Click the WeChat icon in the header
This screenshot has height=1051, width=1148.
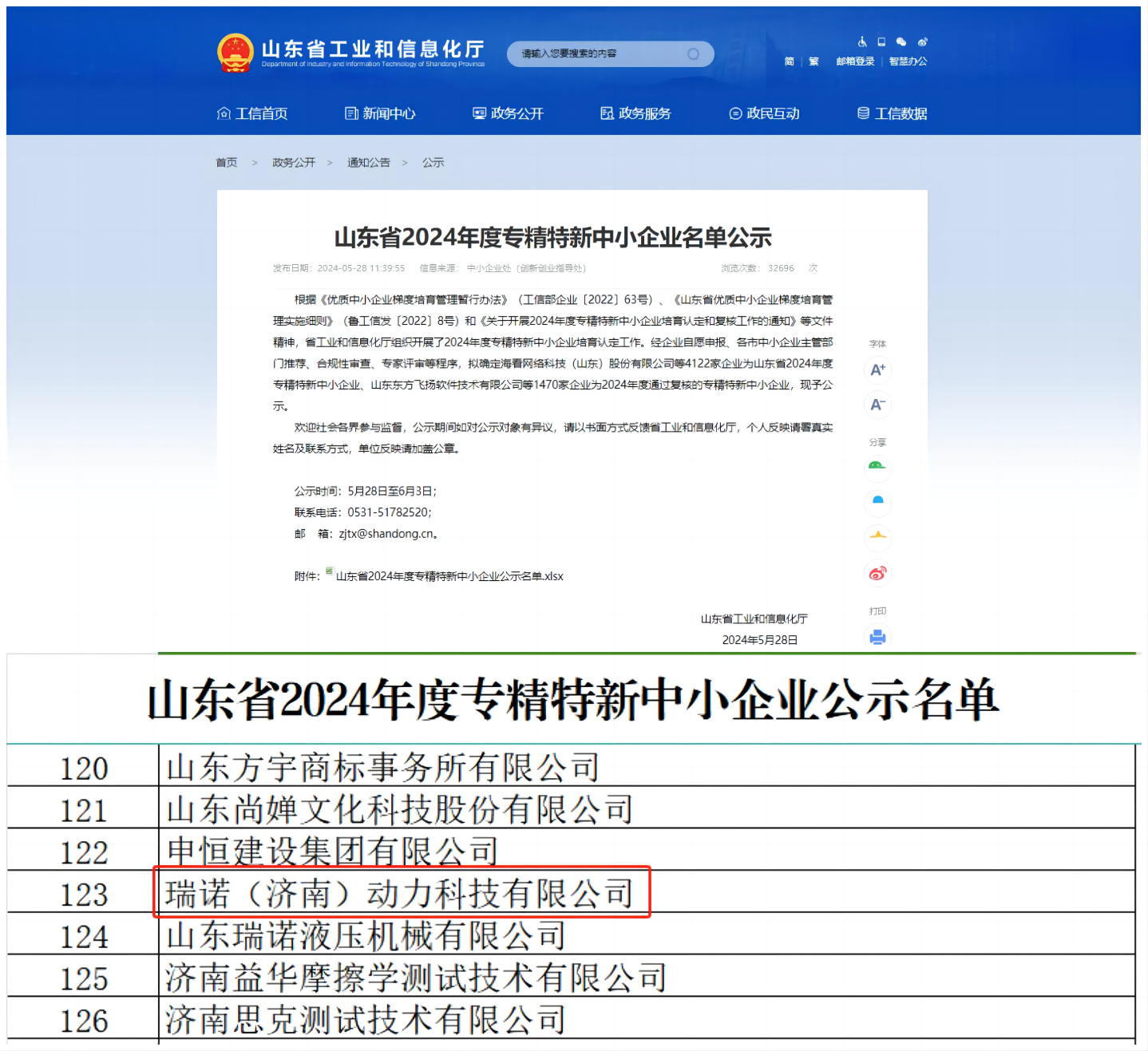[901, 41]
